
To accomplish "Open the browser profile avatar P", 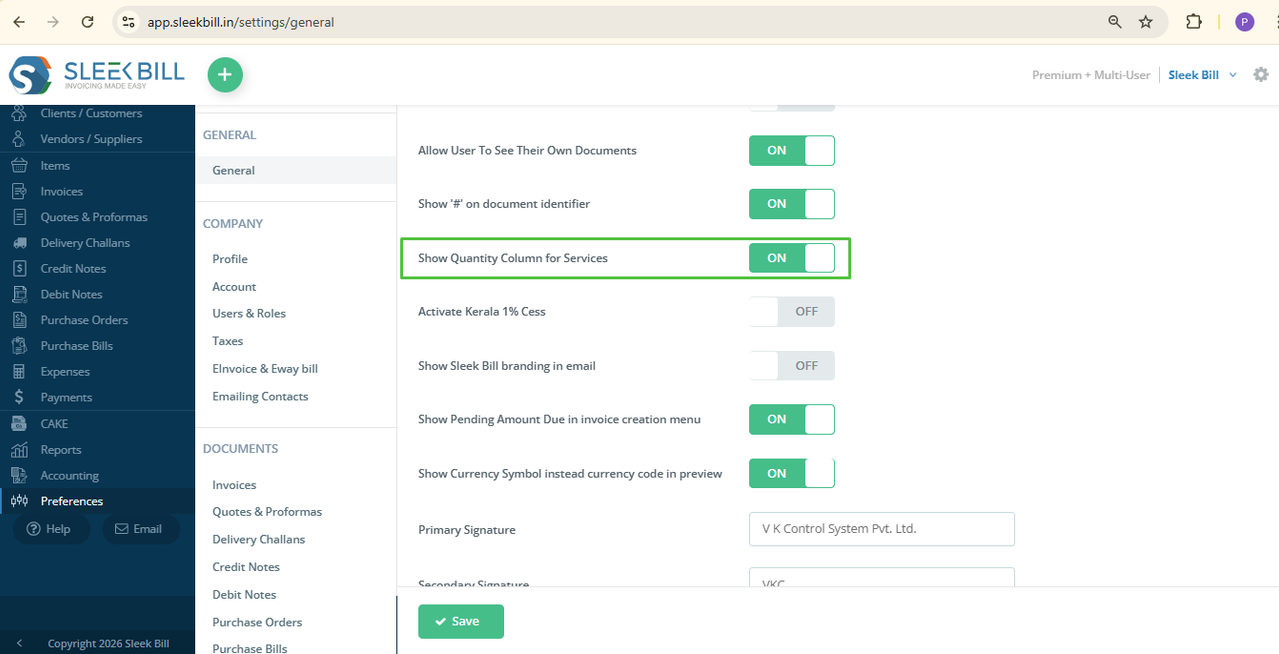I will click(1245, 21).
